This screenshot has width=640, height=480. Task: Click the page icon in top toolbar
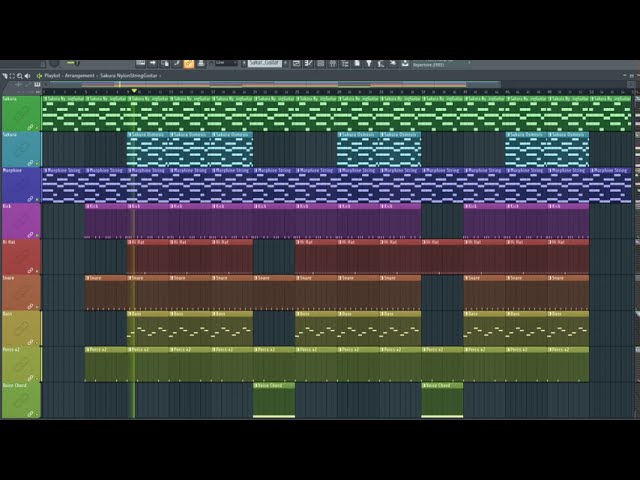click(357, 63)
